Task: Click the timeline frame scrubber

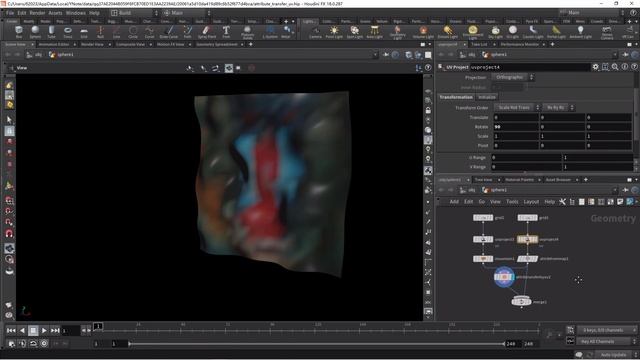Action: [x=98, y=326]
